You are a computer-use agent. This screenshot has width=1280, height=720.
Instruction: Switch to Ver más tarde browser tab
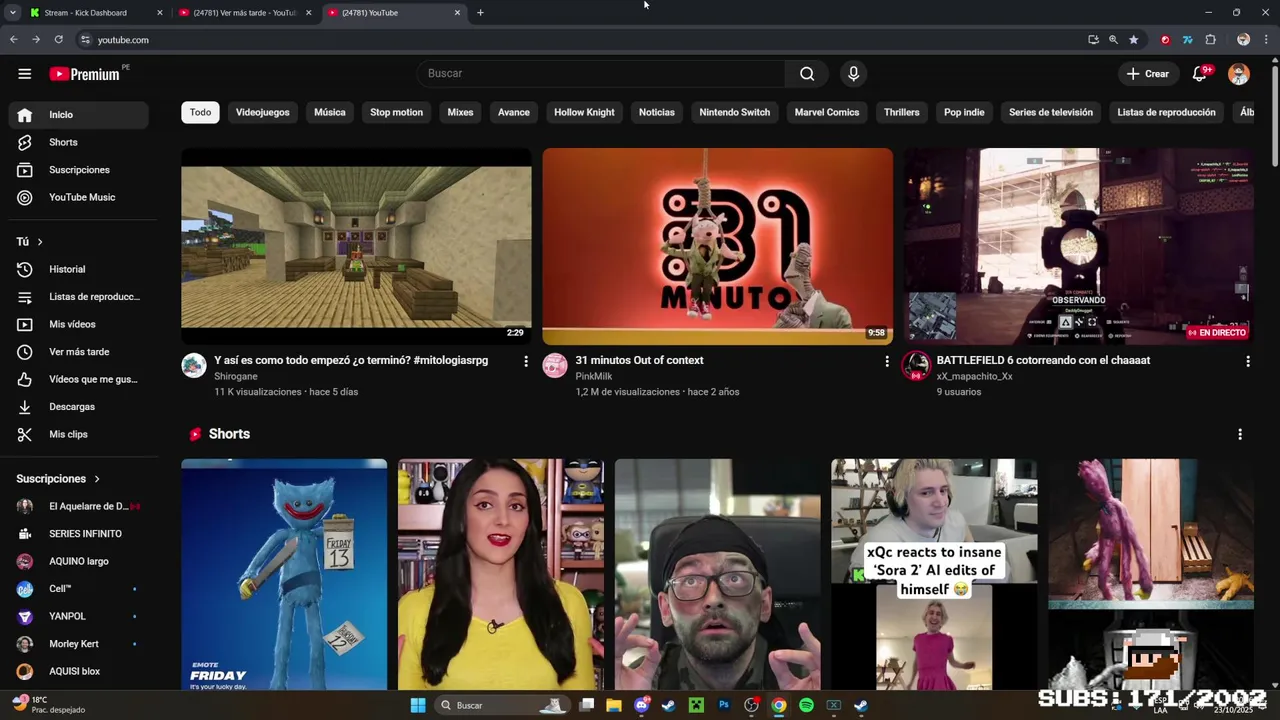(x=245, y=13)
